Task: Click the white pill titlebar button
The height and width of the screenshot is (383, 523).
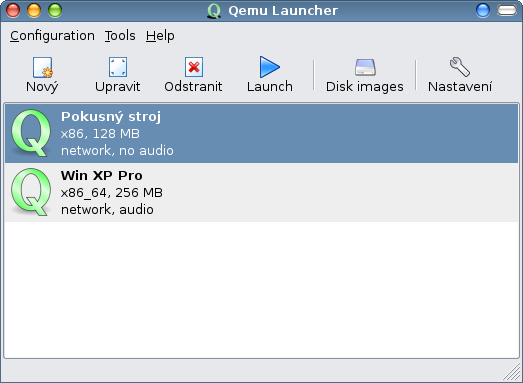Action: (x=507, y=10)
